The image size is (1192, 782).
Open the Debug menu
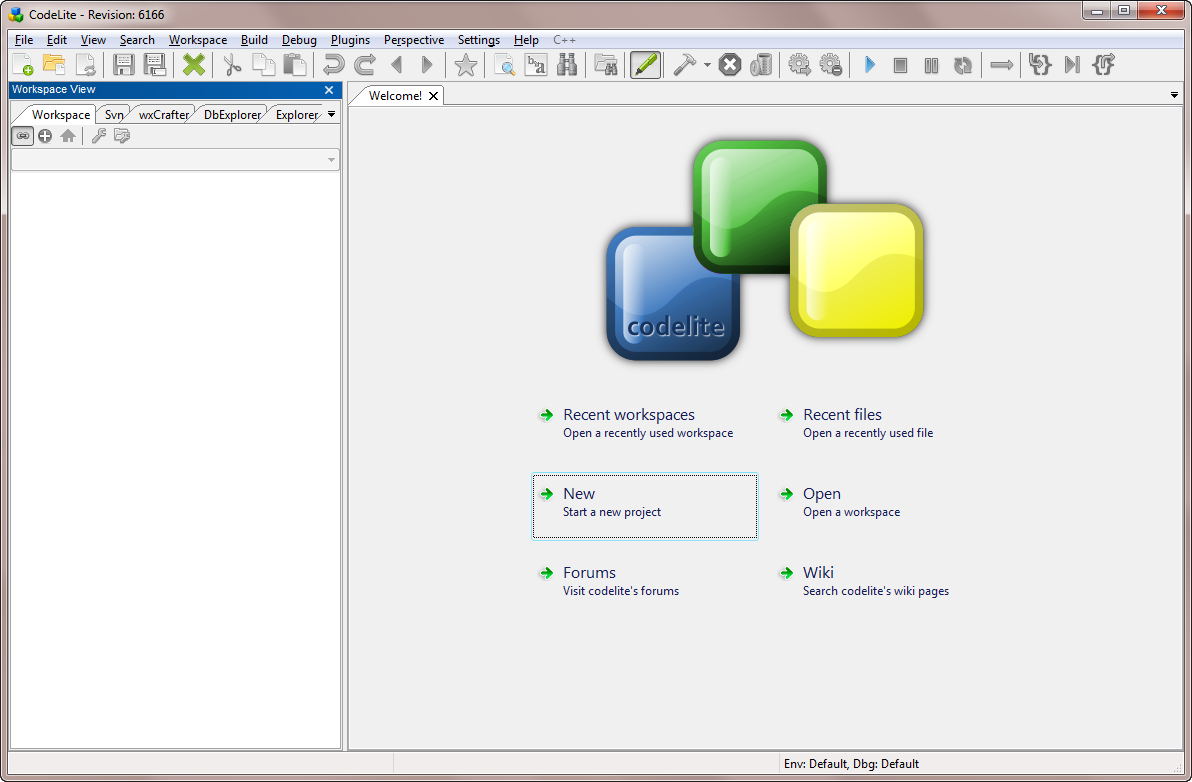pos(299,40)
